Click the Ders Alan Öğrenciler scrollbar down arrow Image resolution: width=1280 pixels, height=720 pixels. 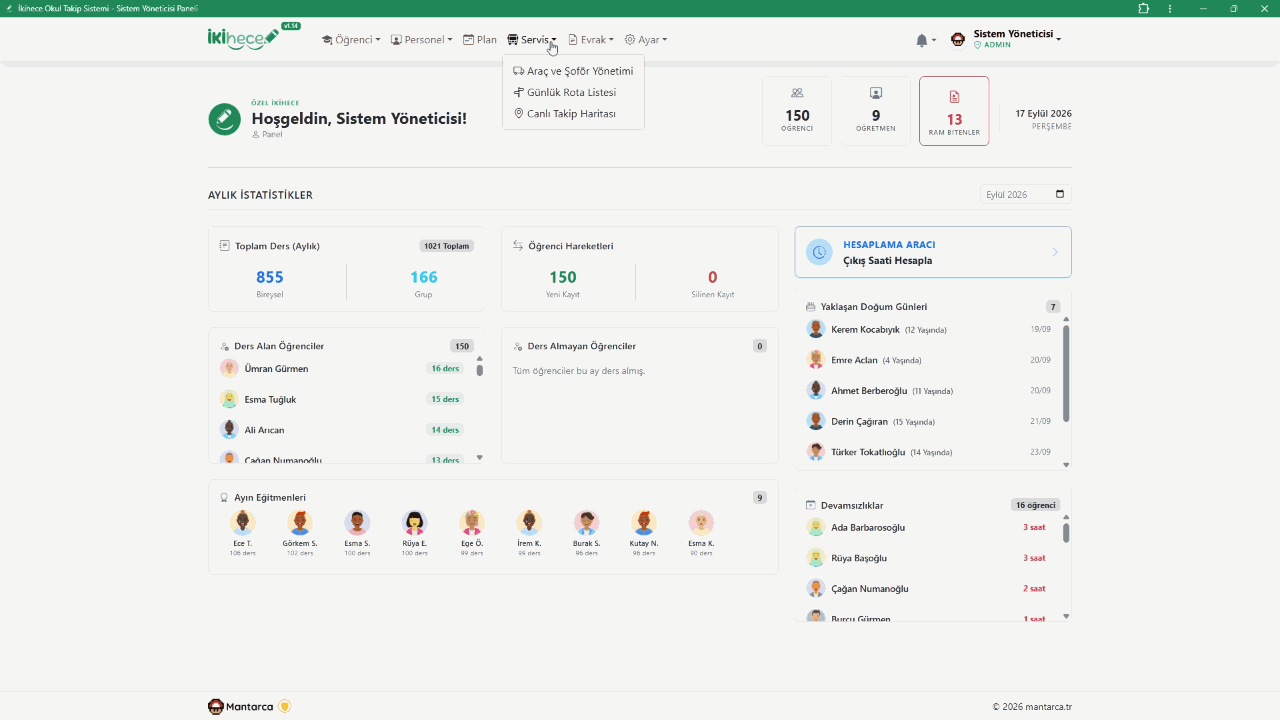point(480,457)
